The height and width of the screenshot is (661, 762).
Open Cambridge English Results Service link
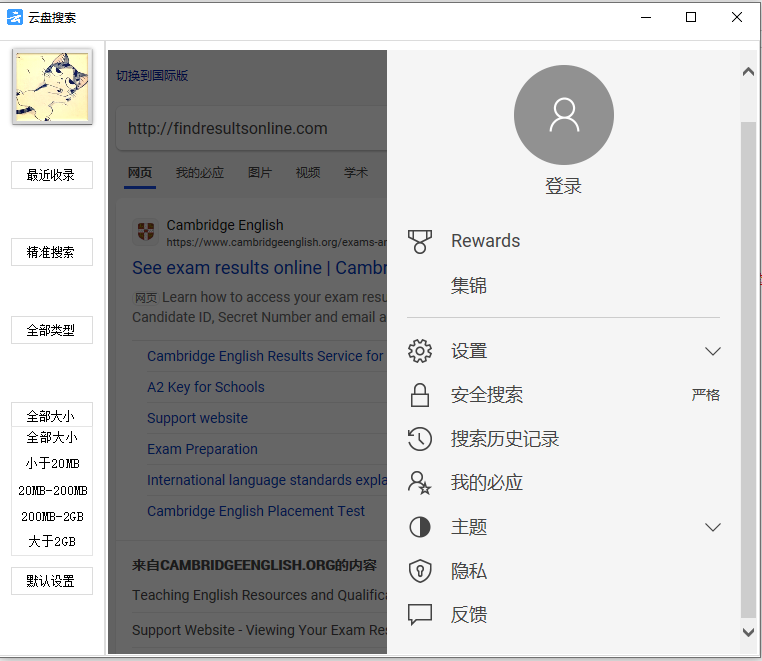267,356
